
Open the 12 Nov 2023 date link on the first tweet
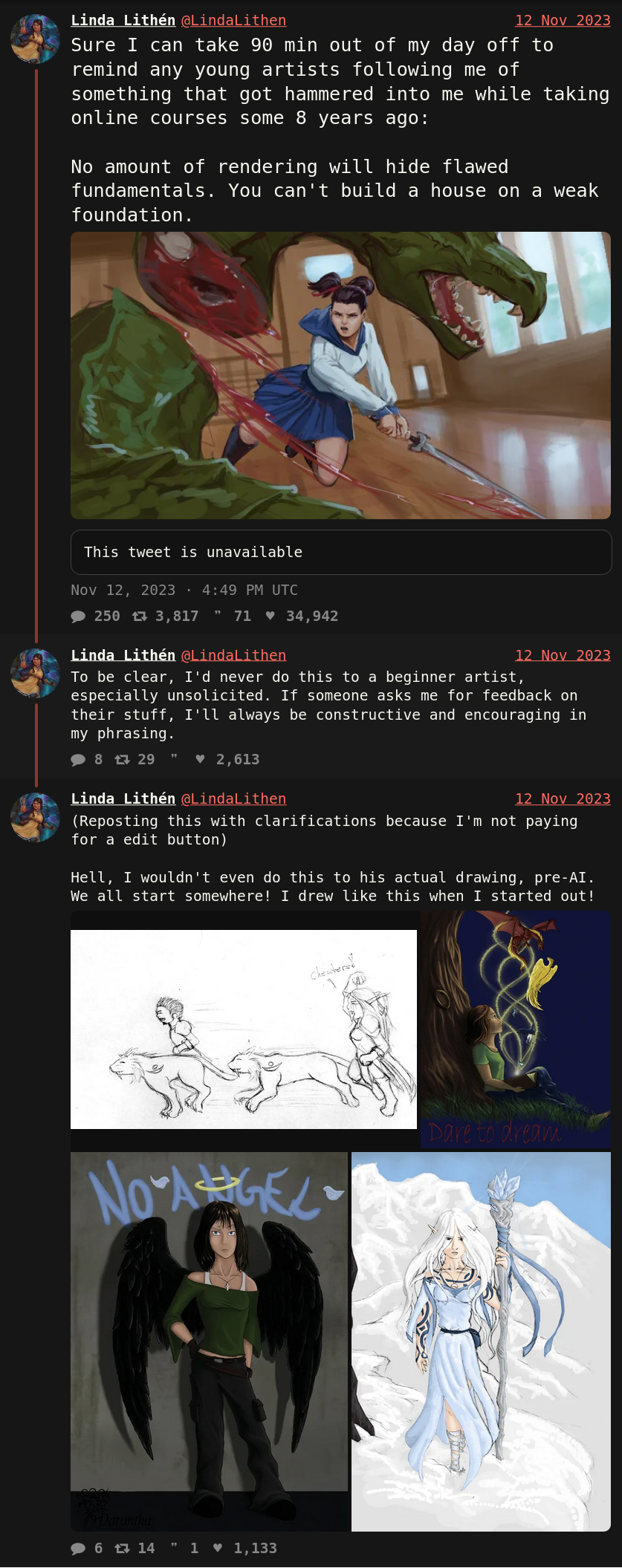563,20
